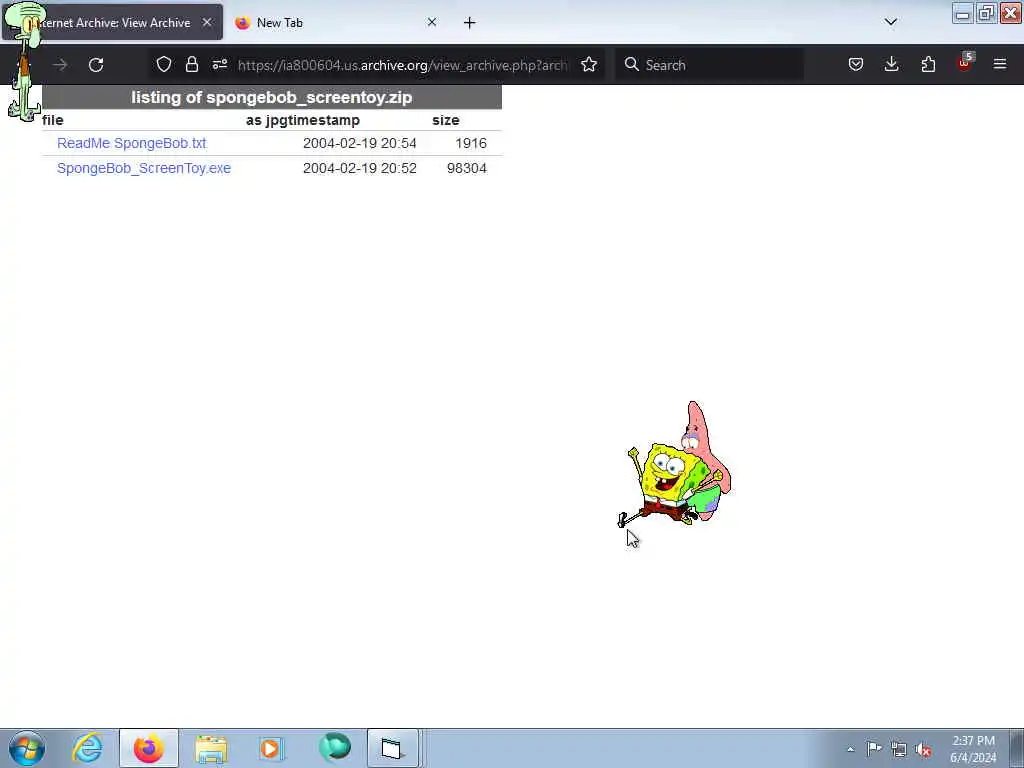Open the SpongeBob_ScreenToy.exe link
This screenshot has height=768, width=1024.
pyautogui.click(x=144, y=168)
